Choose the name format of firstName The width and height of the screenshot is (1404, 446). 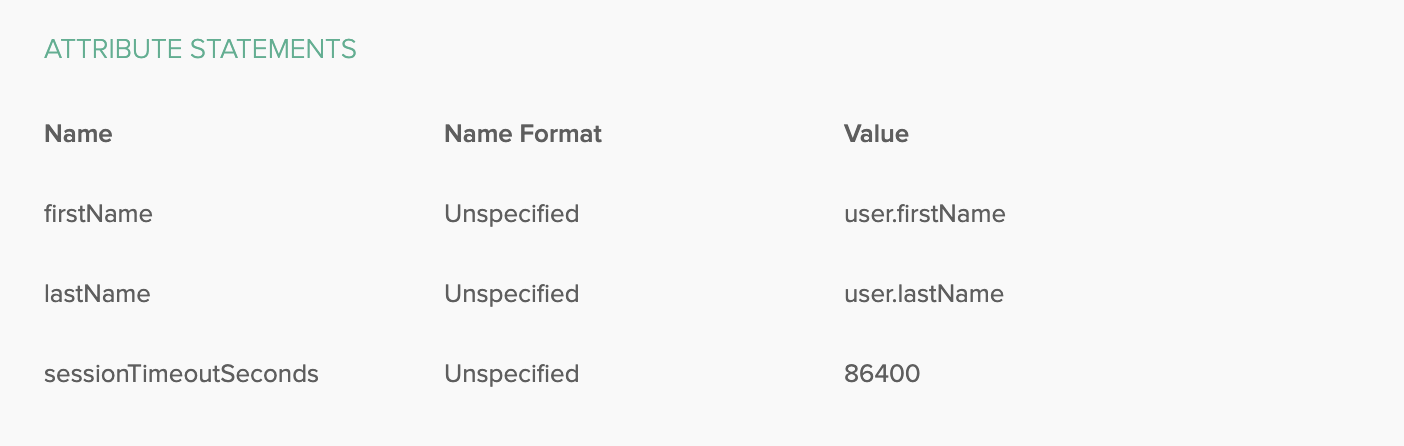(x=511, y=214)
